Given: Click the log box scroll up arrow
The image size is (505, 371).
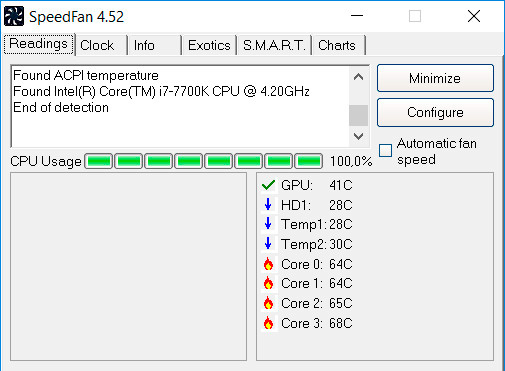Looking at the screenshot, I should click(358, 77).
